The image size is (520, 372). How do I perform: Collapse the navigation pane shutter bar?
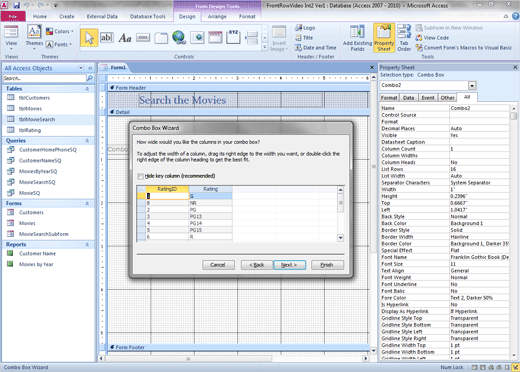coord(90,68)
